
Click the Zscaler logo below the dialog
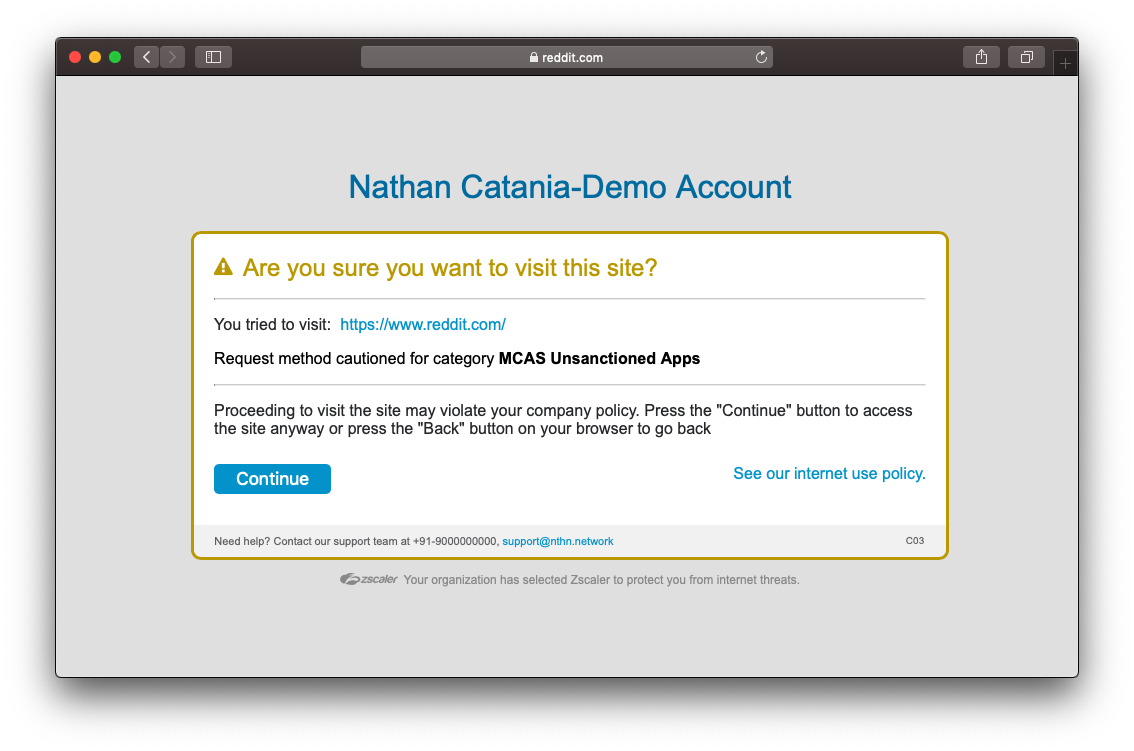(x=368, y=579)
